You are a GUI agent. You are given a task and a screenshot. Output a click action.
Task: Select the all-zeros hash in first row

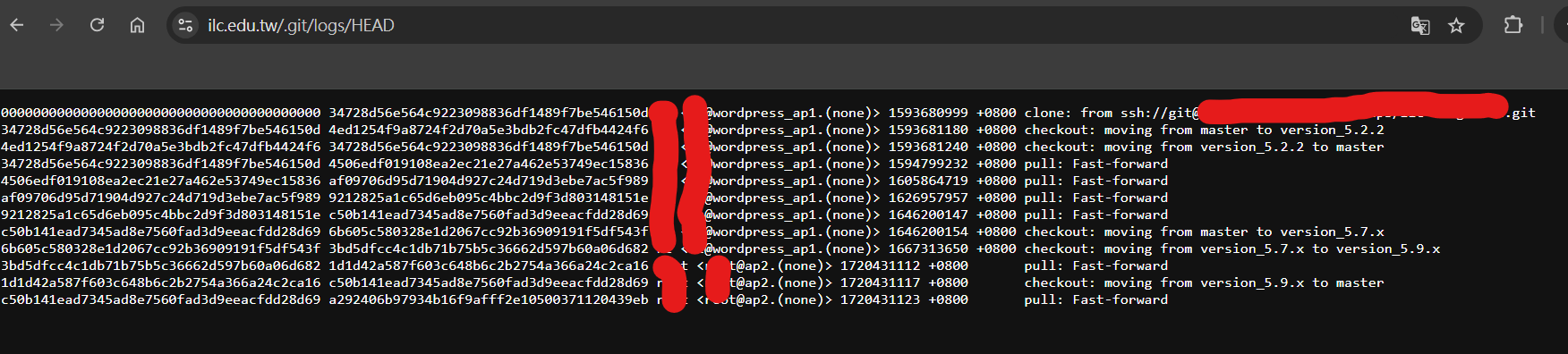[161, 113]
